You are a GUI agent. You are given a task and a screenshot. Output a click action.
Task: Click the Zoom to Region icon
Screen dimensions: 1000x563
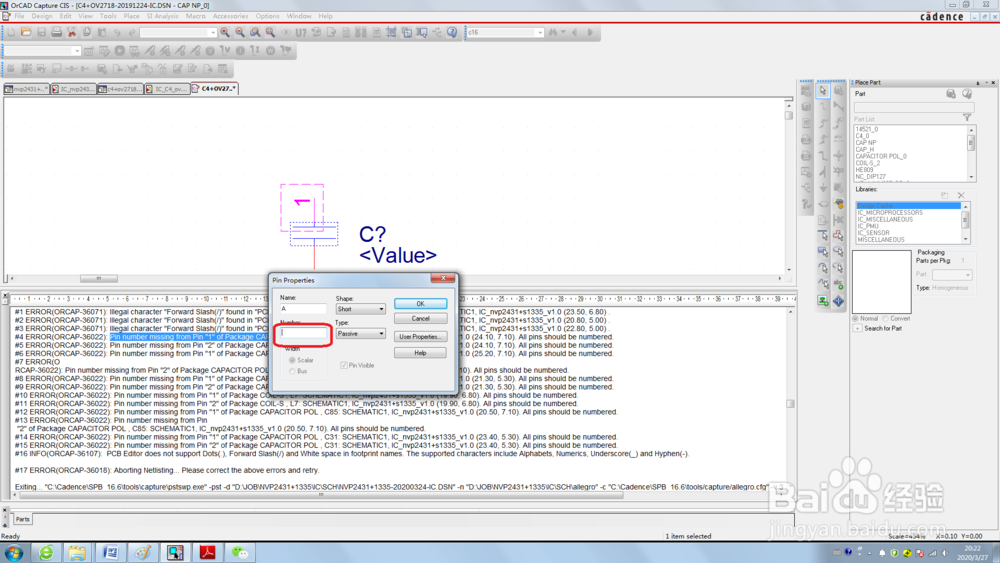click(255, 32)
